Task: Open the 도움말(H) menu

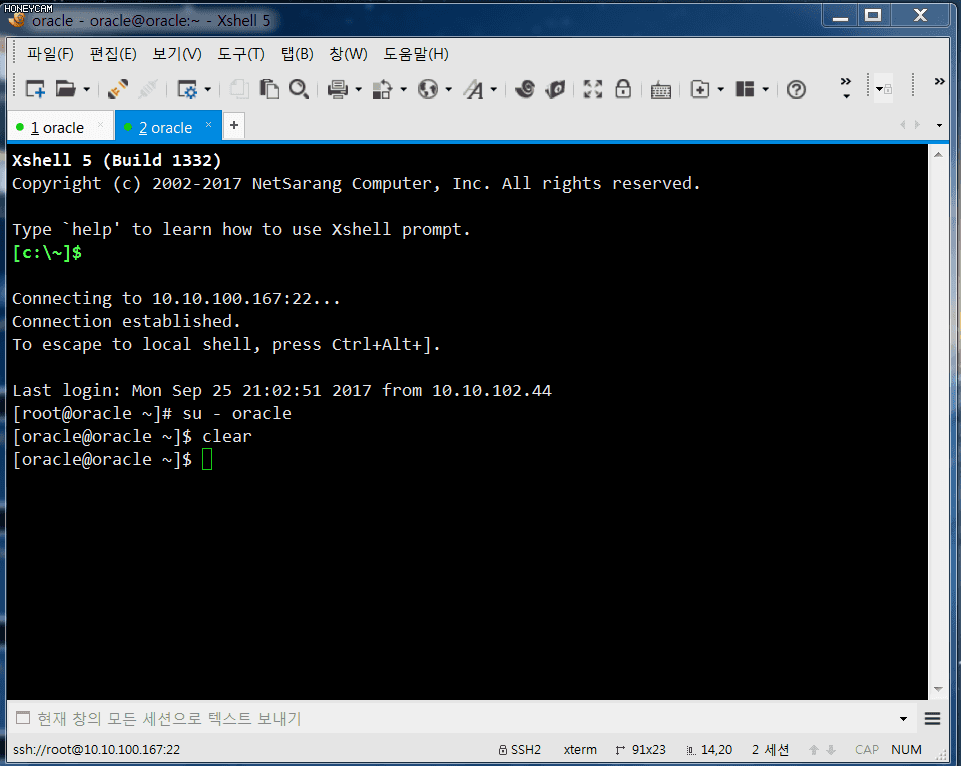Action: tap(416, 54)
